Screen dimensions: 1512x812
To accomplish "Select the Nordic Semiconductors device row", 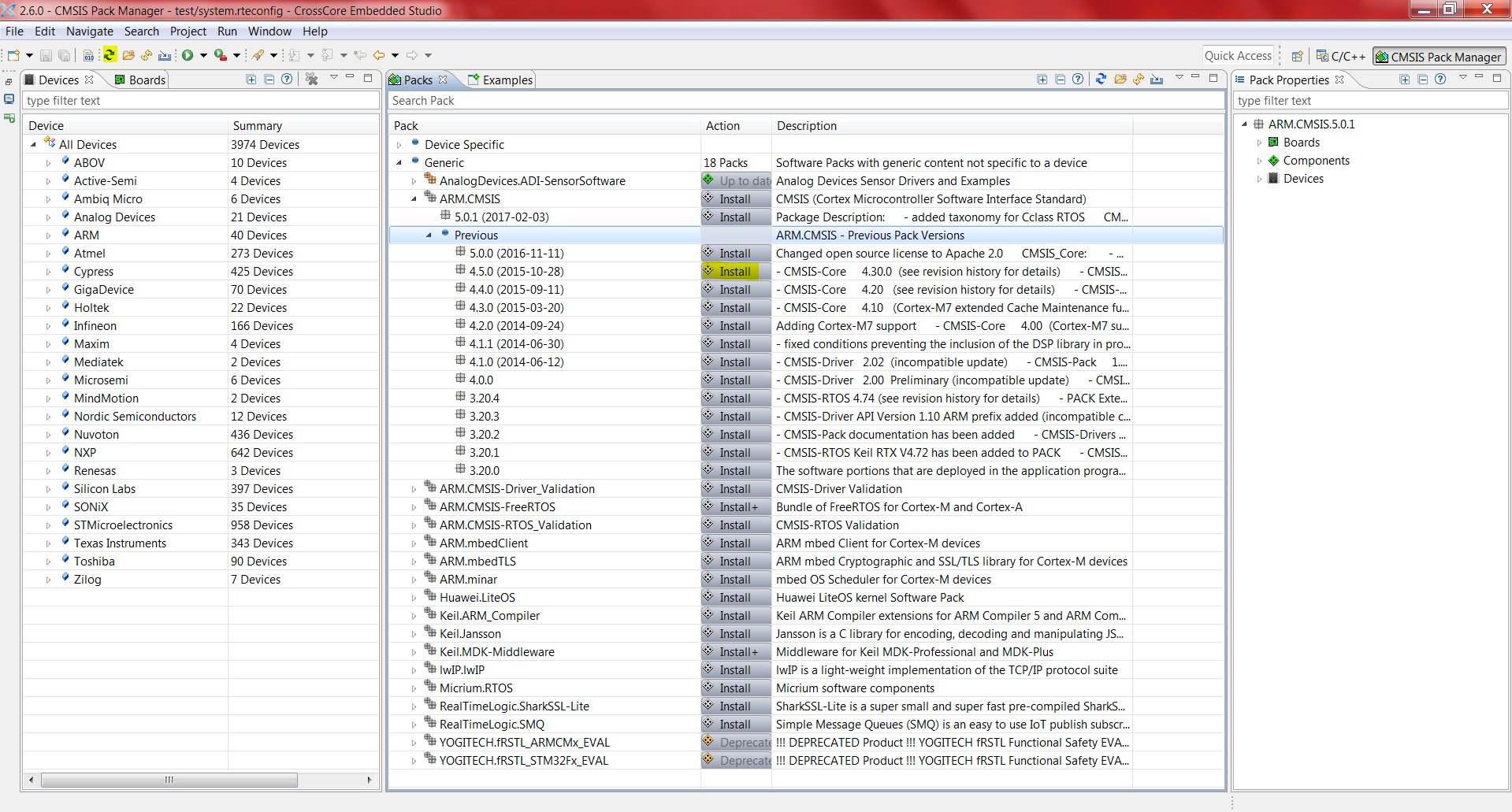I will (201, 417).
